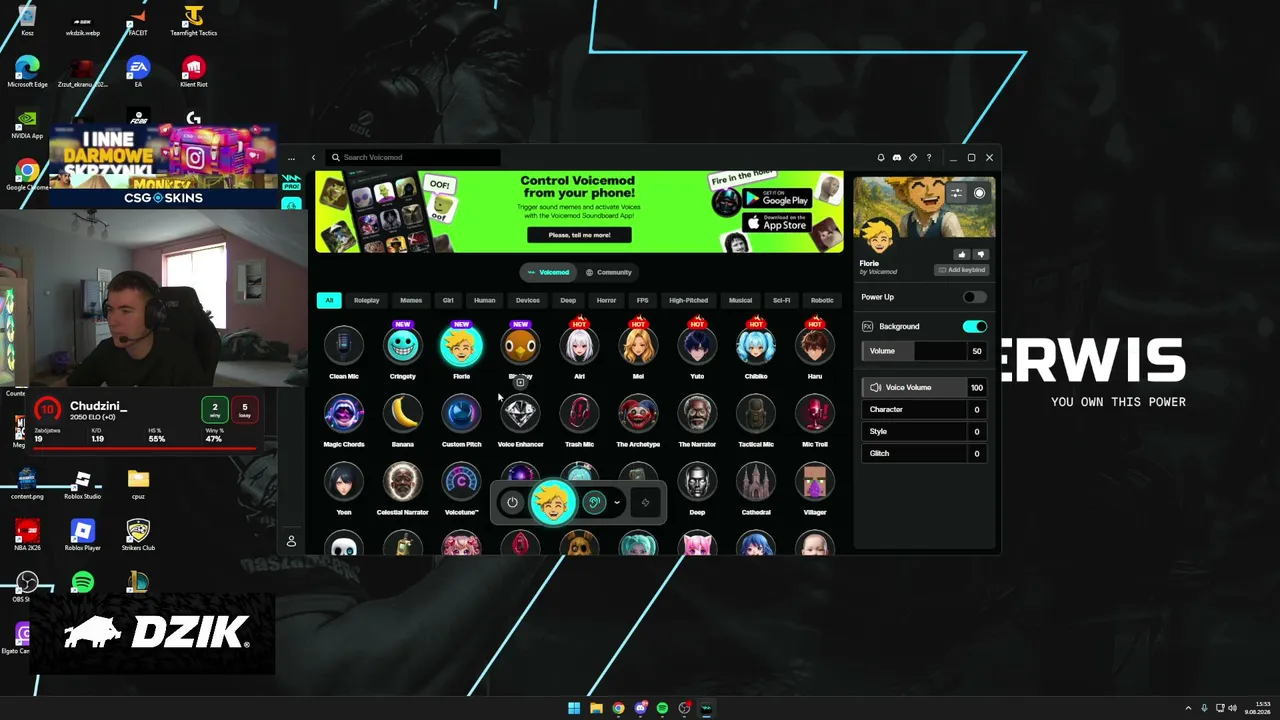Like the Florie voice with thumbs up
The width and height of the screenshot is (1280, 720).
click(x=962, y=255)
